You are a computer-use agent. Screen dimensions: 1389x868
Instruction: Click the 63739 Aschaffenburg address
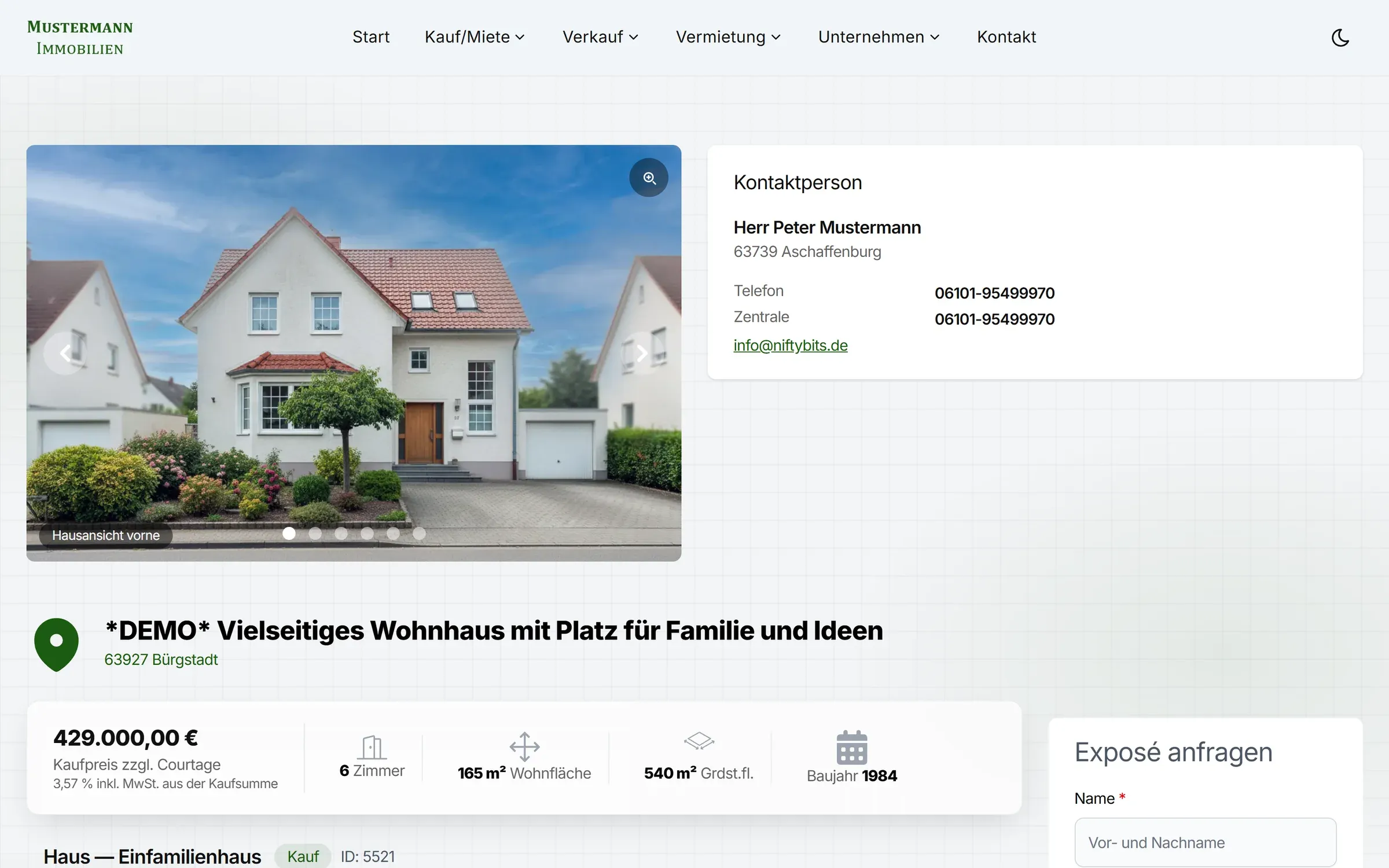[807, 252]
